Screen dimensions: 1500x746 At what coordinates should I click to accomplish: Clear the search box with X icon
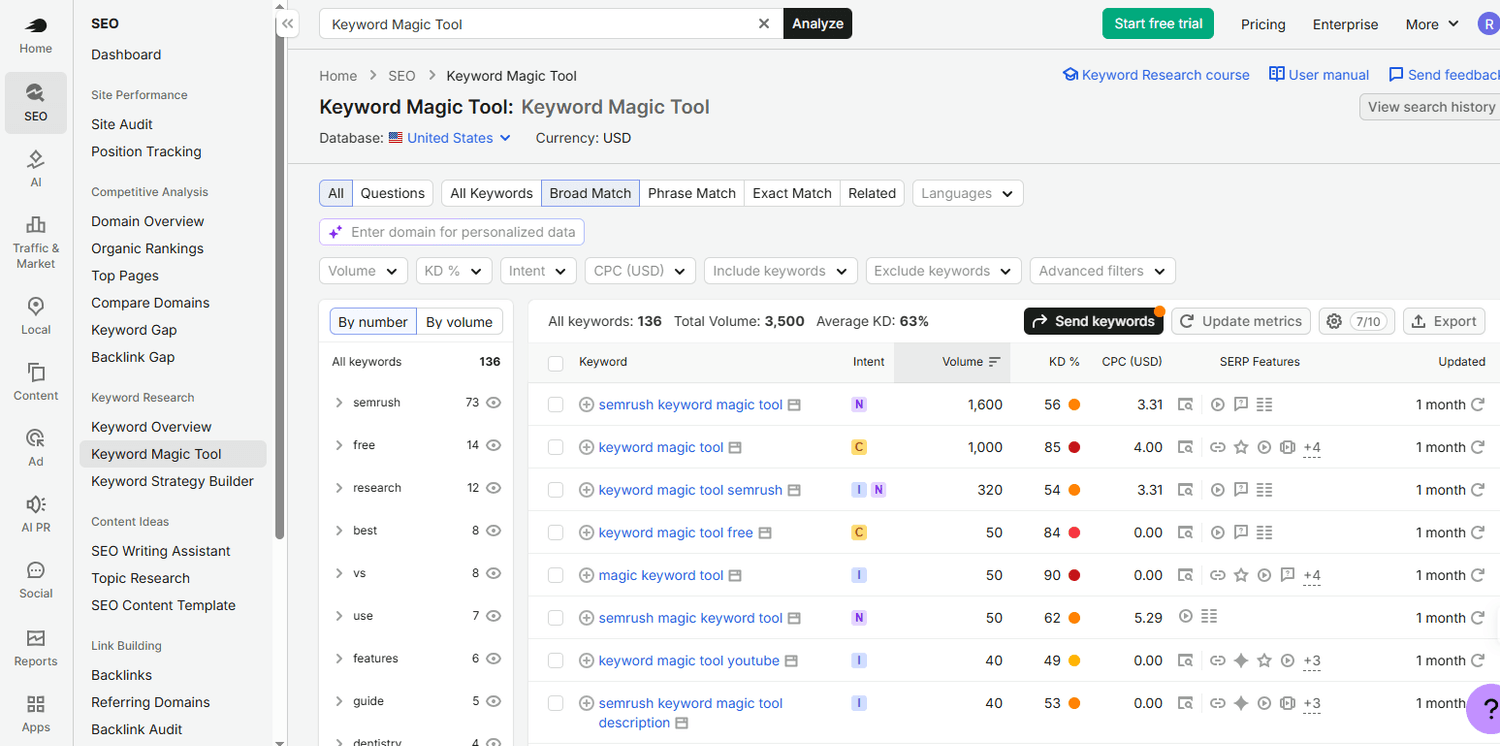[764, 24]
